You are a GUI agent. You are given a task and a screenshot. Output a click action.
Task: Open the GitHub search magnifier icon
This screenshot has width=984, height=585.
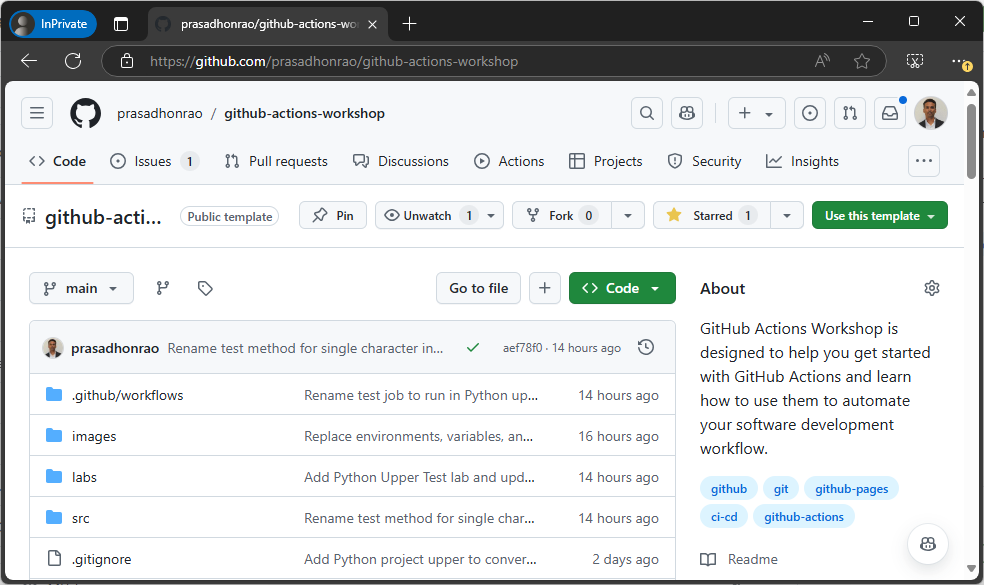point(646,113)
